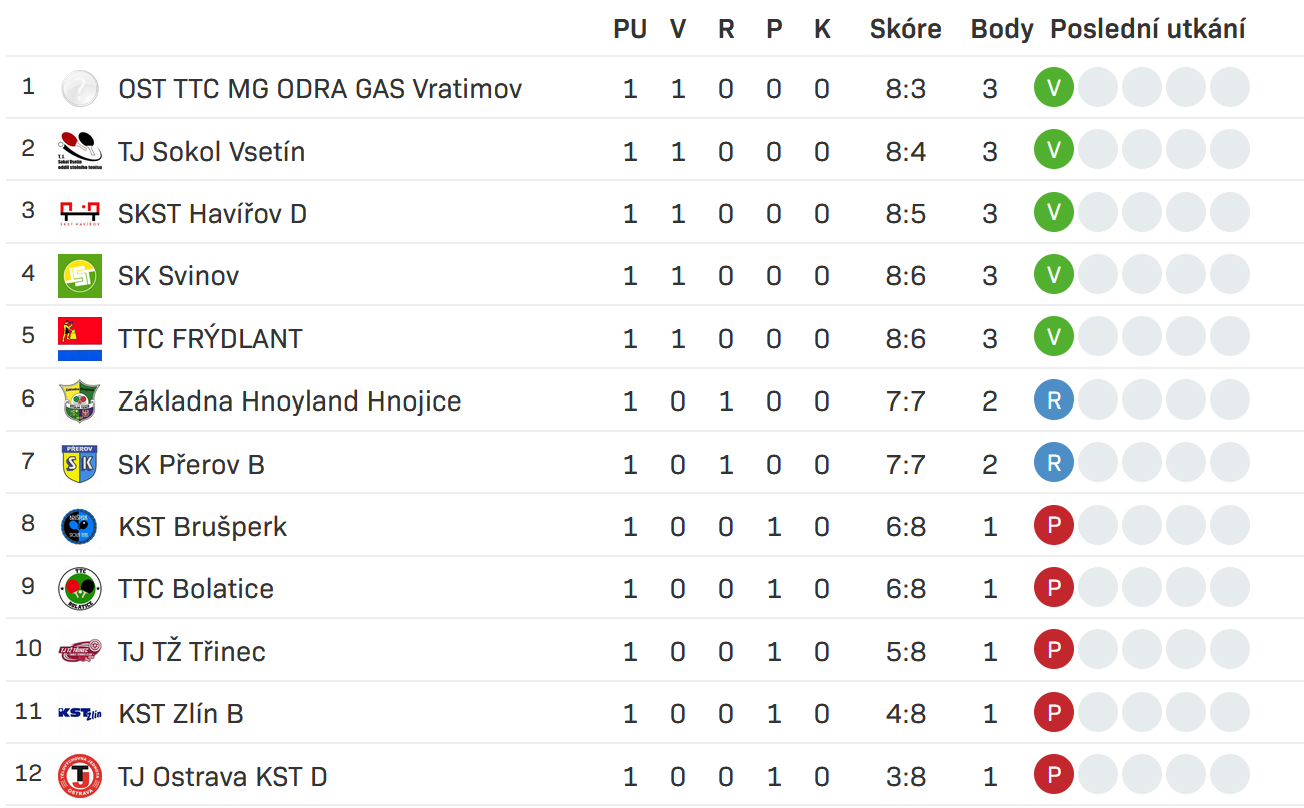Open the TJ TŽ Třinec team page
This screenshot has height=808, width=1304.
point(192,652)
